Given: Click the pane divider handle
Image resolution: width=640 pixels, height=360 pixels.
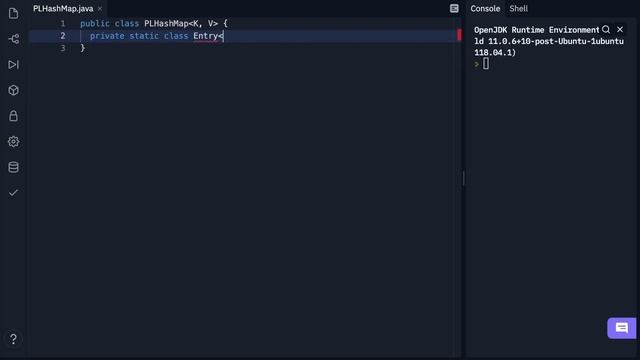Looking at the screenshot, I should pyautogui.click(x=464, y=178).
